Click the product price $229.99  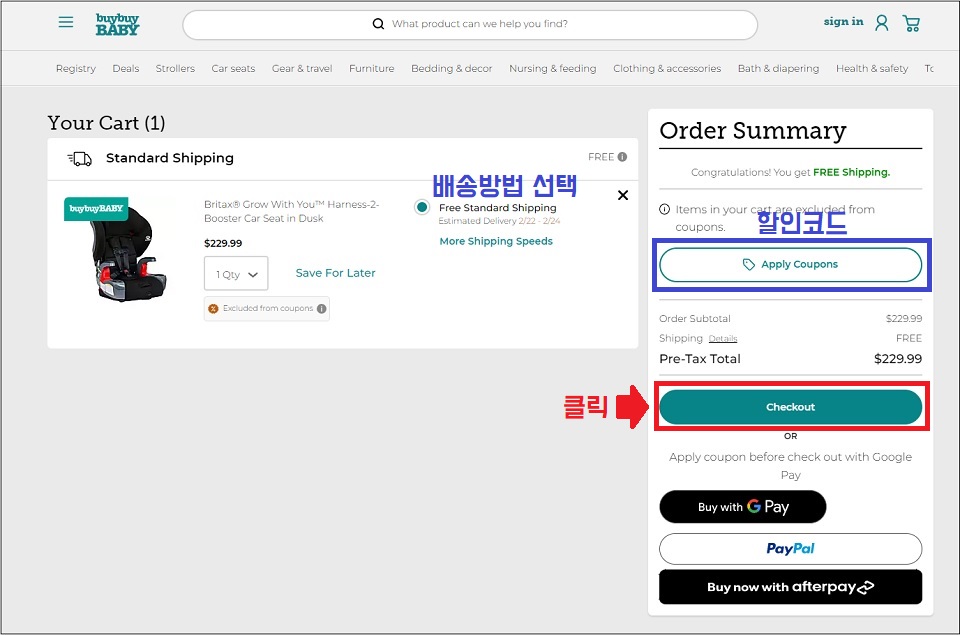(x=223, y=243)
